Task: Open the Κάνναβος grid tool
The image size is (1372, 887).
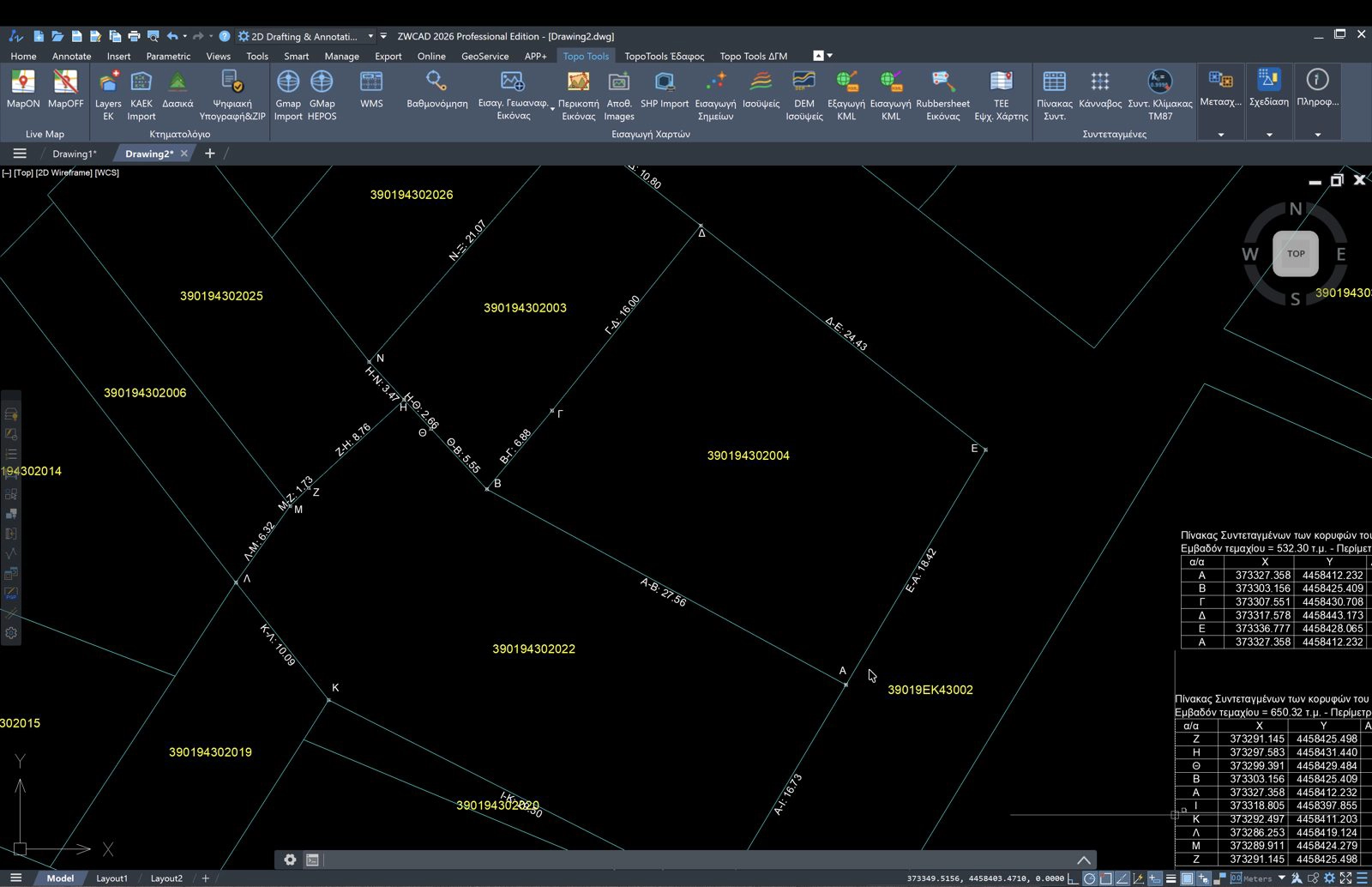Action: (1100, 89)
